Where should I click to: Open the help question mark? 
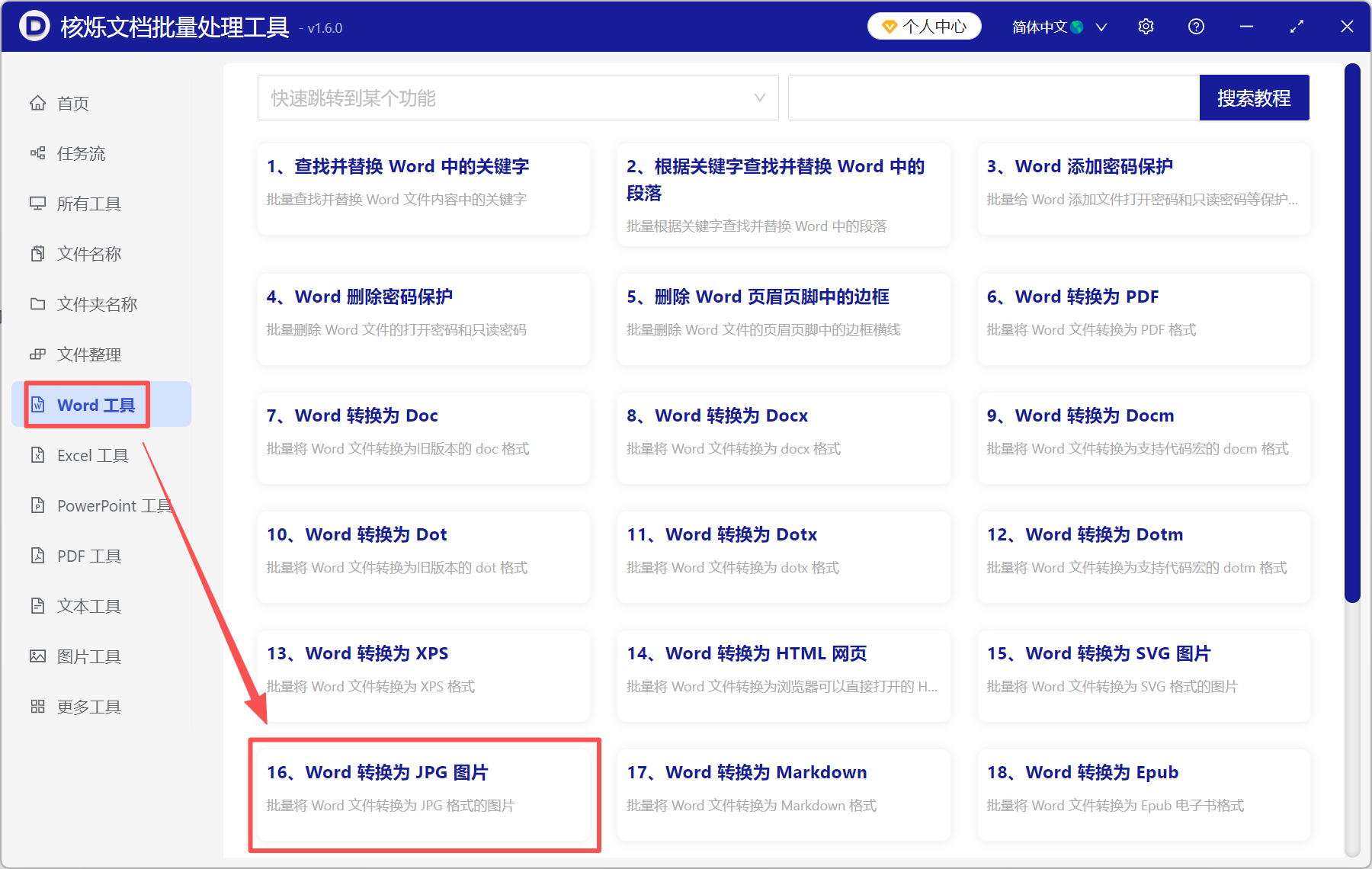[x=1196, y=26]
